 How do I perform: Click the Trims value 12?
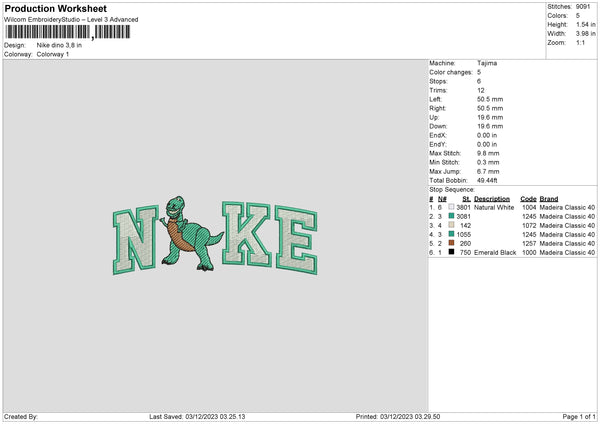tap(481, 90)
